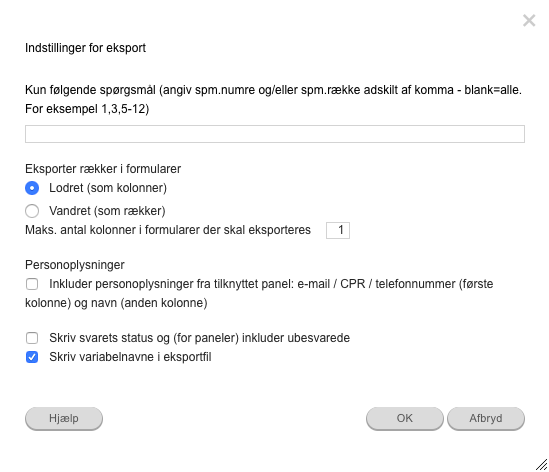Screen dimensions: 549x472
Task: Check the Skriv svarets status checkbox
Action: (32, 338)
